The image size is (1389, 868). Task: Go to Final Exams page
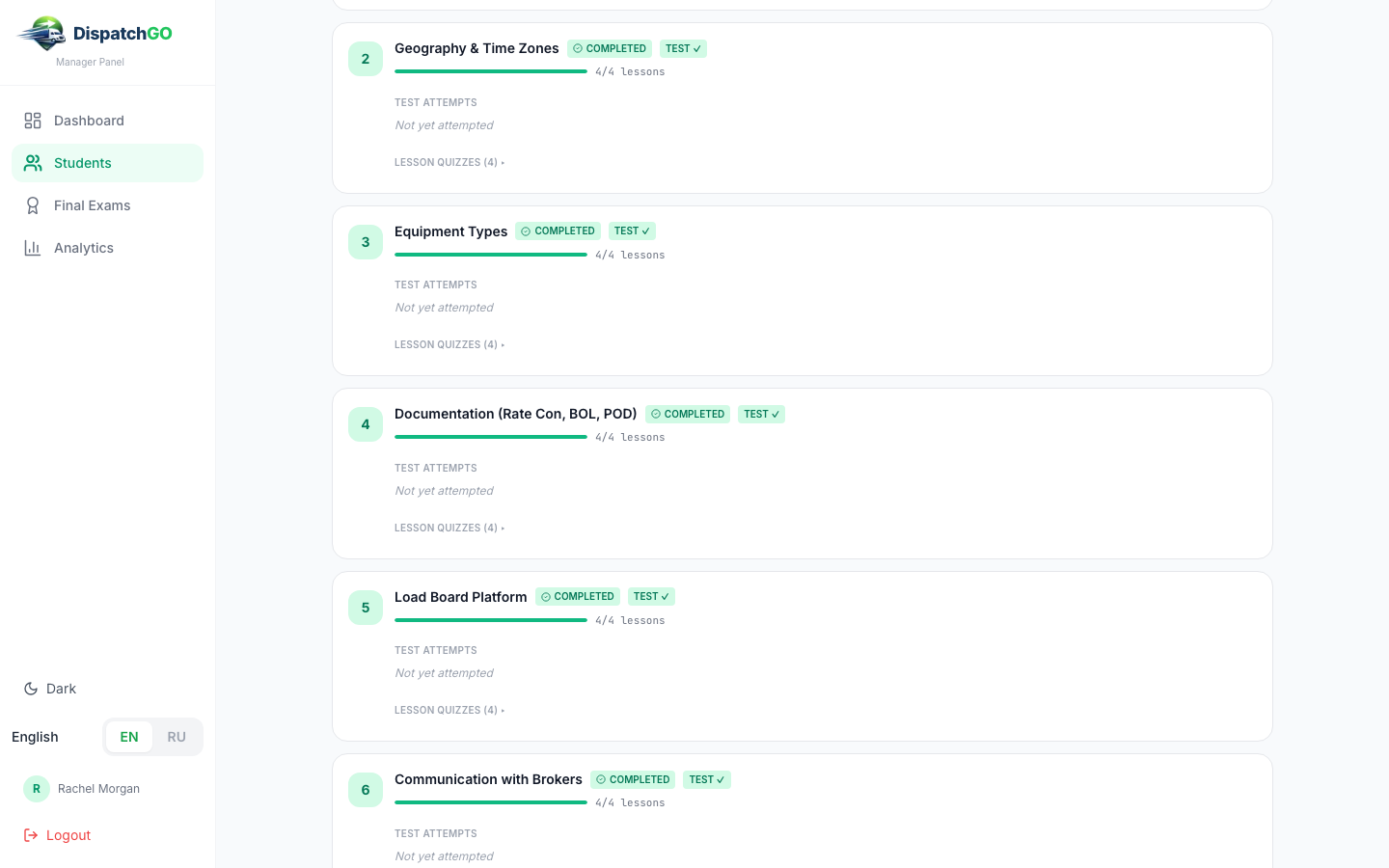tap(107, 205)
